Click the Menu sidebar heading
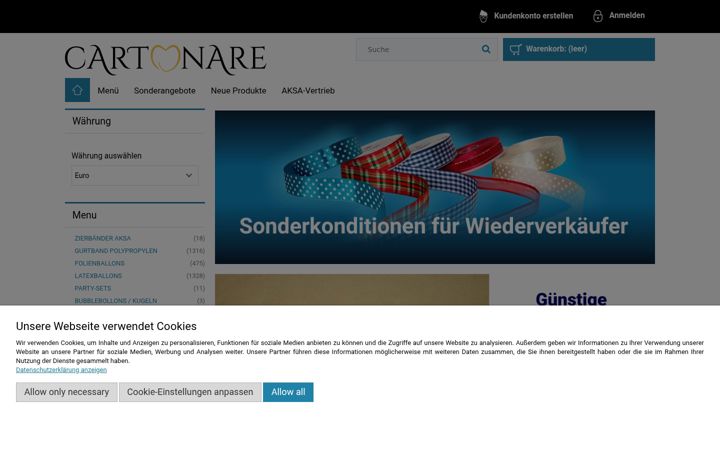720x450 pixels. click(84, 215)
